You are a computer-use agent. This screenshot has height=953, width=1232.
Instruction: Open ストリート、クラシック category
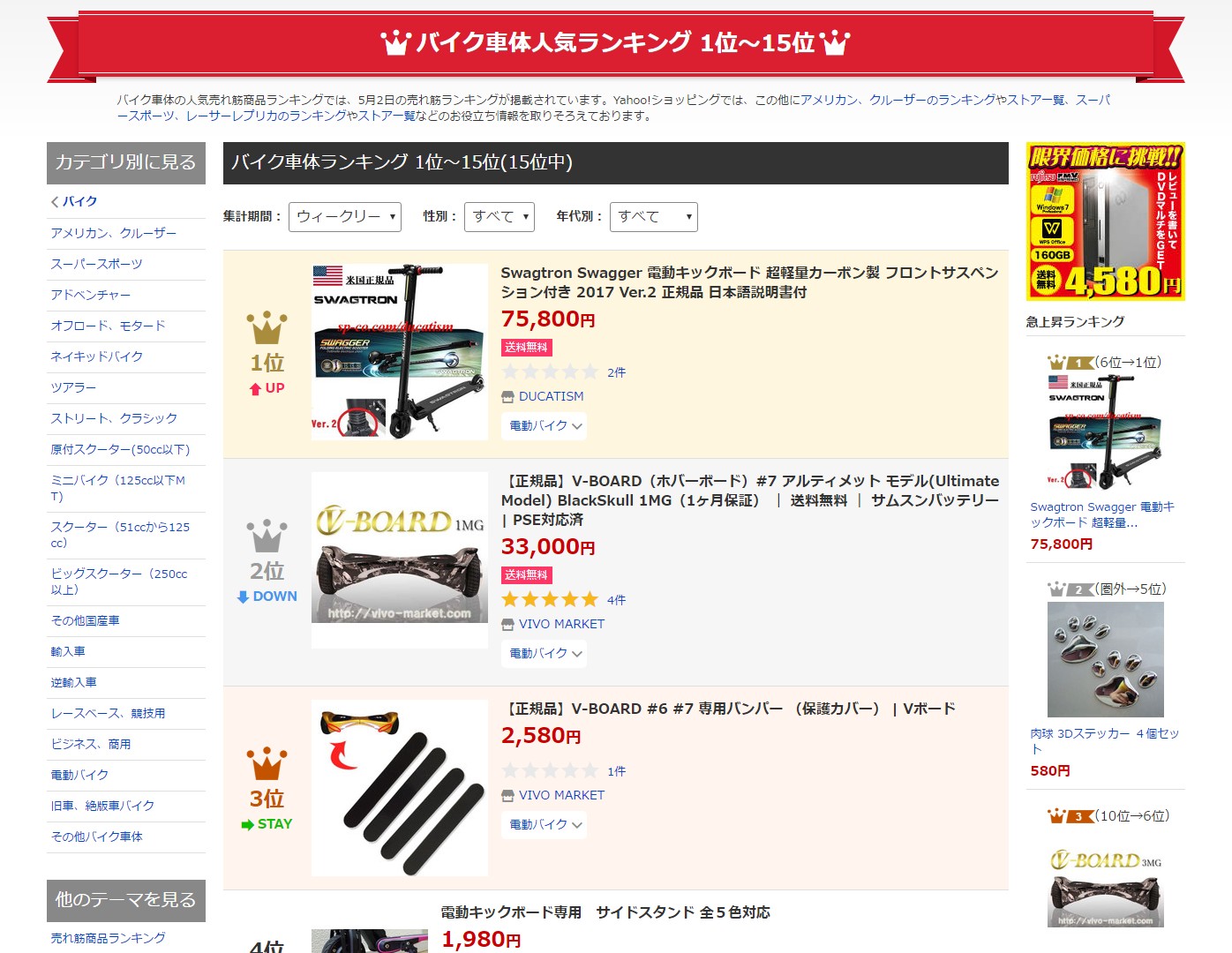[114, 419]
